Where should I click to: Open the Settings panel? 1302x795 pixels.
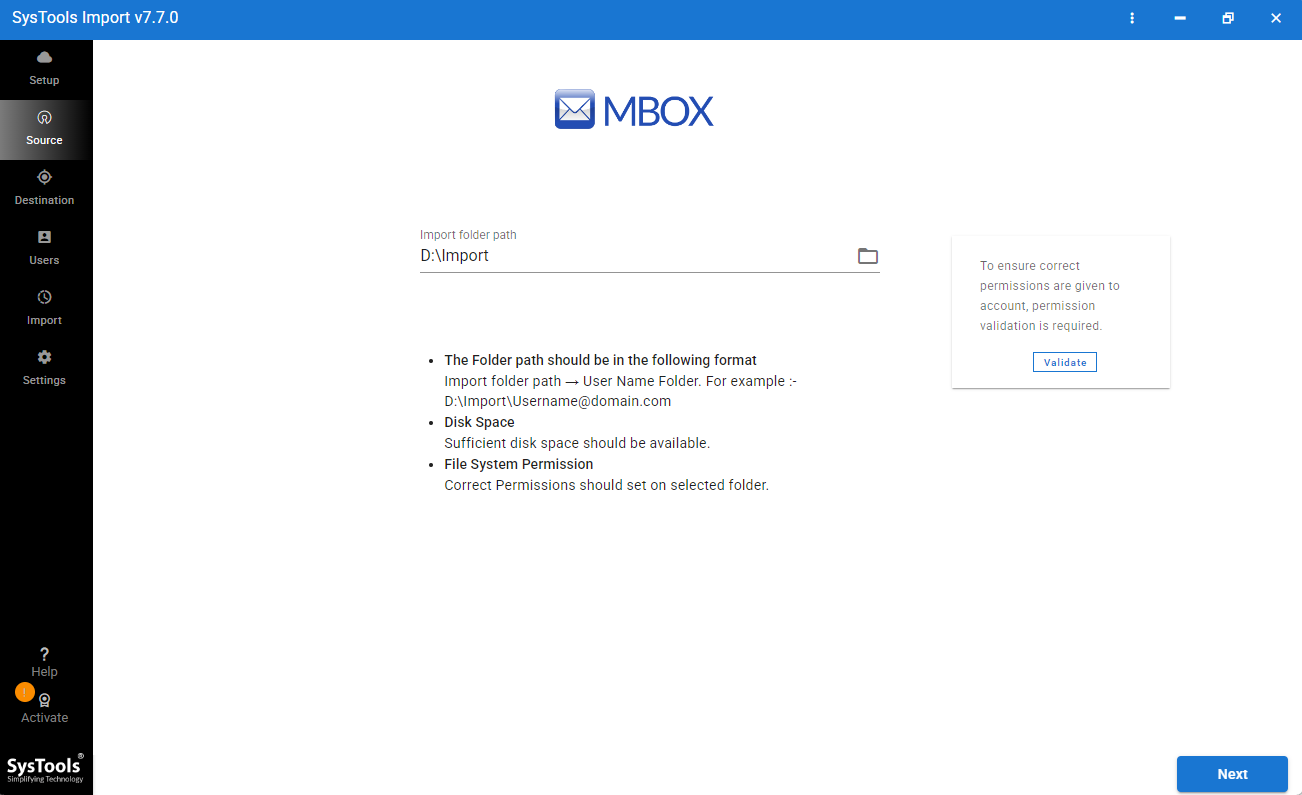coord(44,368)
